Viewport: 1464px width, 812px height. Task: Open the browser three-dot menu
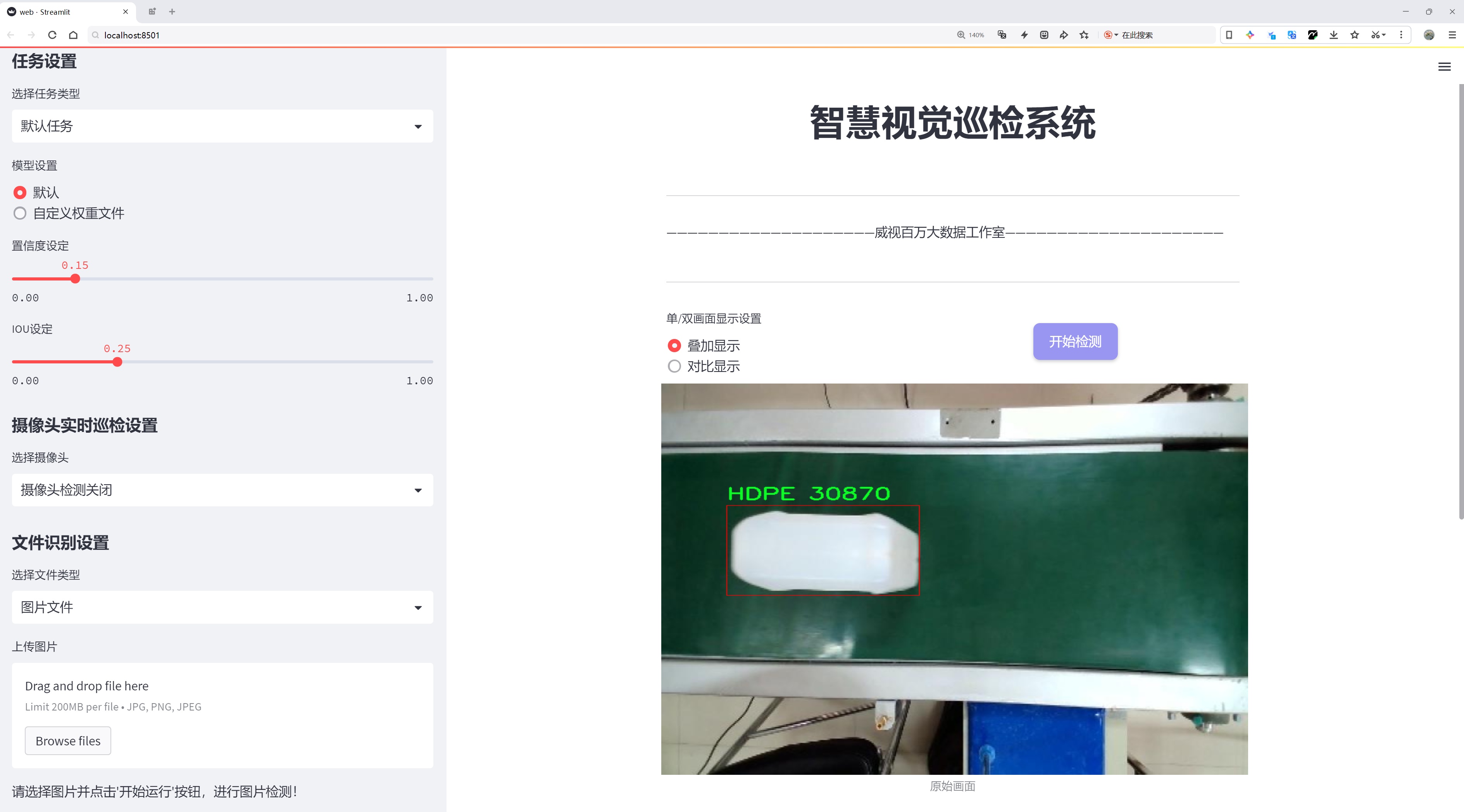click(x=1402, y=34)
